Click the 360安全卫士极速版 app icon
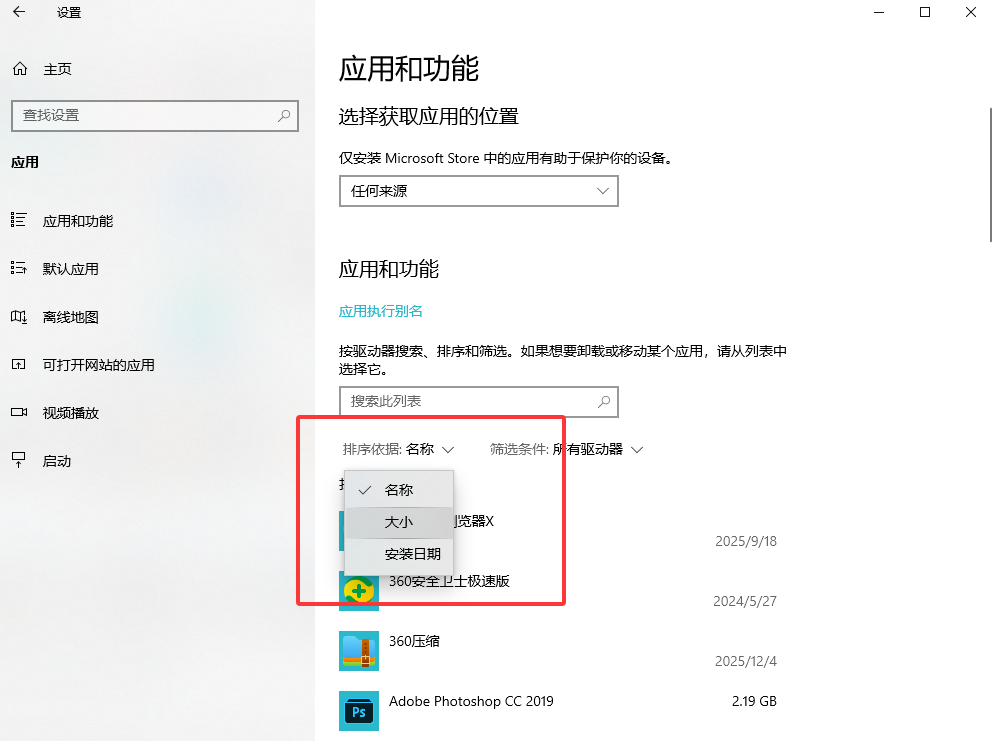 359,591
